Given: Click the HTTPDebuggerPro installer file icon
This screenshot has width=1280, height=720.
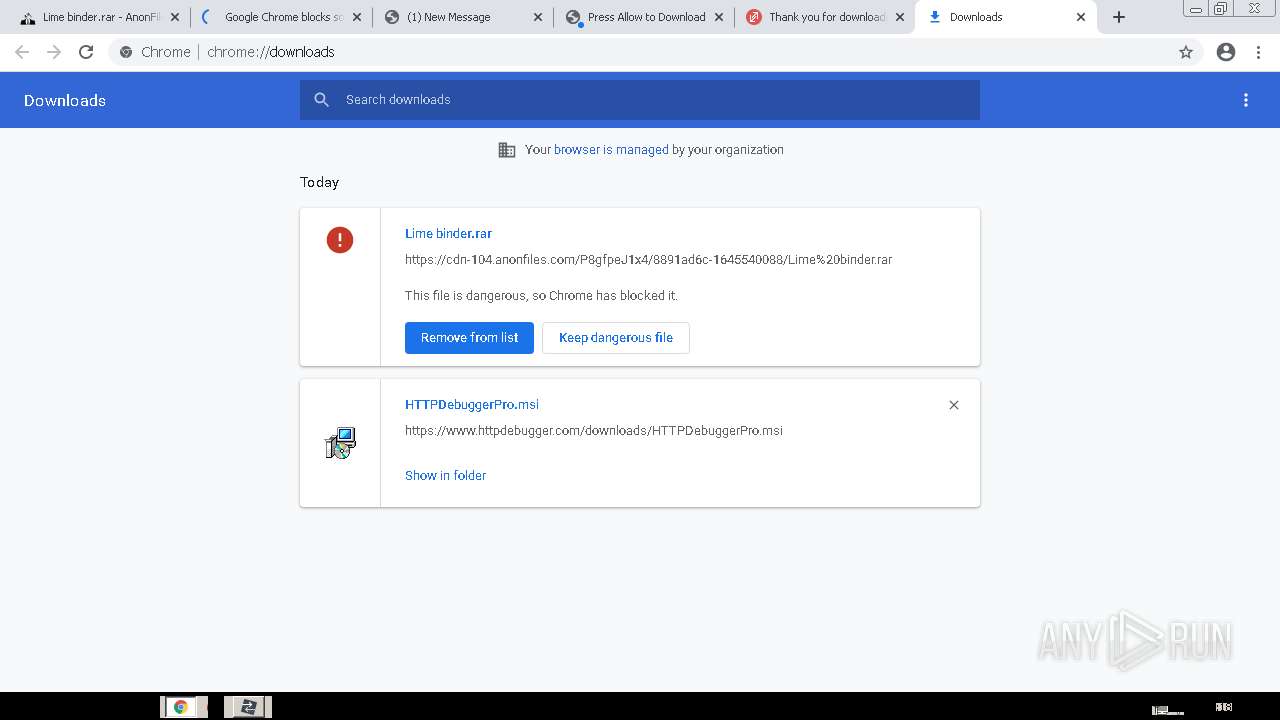Looking at the screenshot, I should click(340, 443).
